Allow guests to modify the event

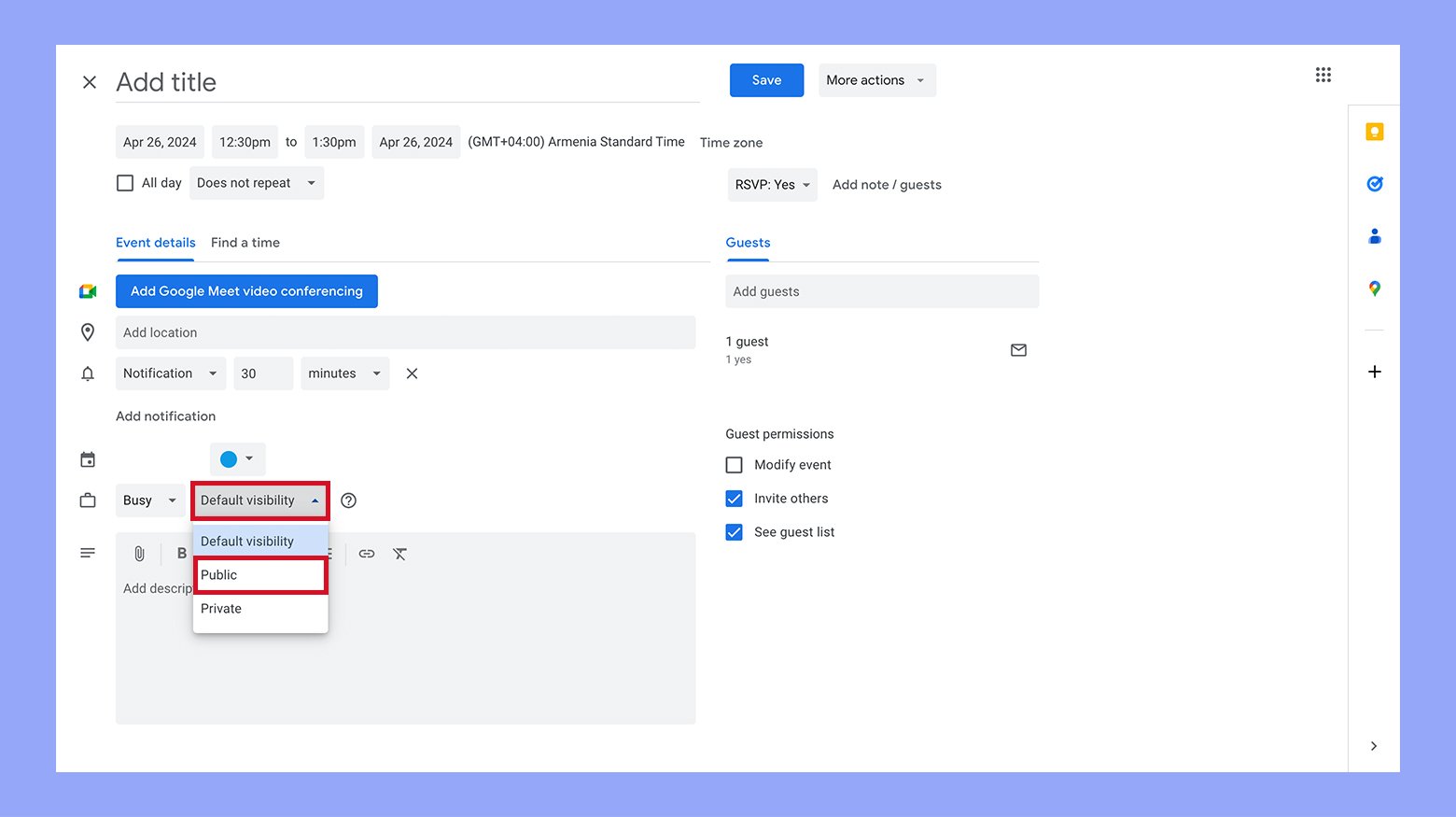[x=734, y=464]
